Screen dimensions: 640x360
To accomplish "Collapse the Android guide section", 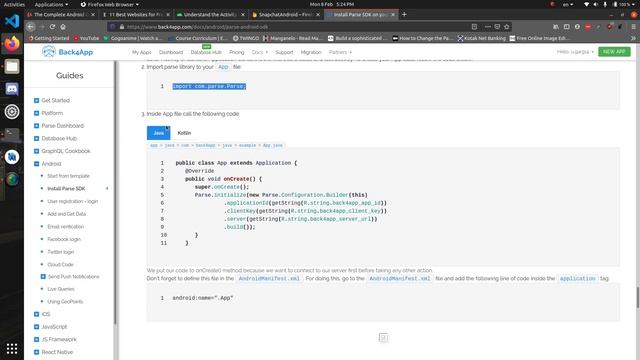I will point(36,164).
